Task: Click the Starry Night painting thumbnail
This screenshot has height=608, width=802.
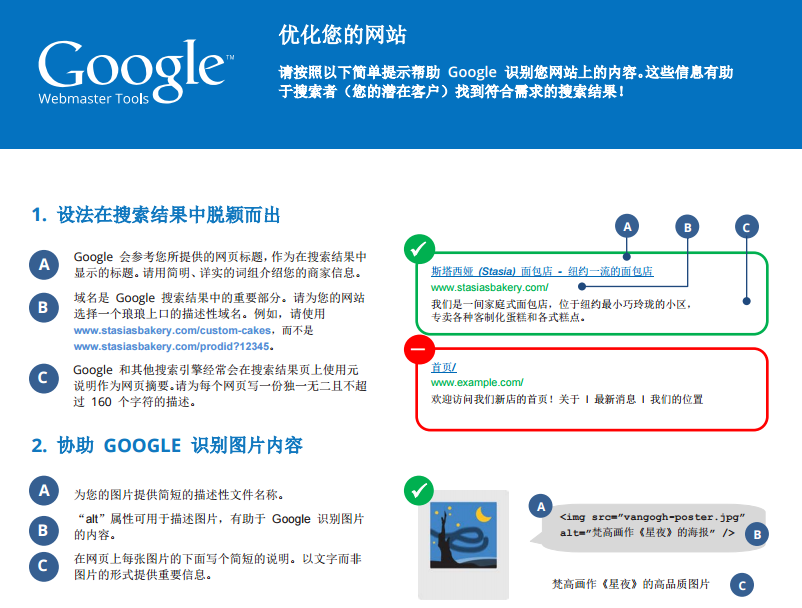Action: (463, 535)
